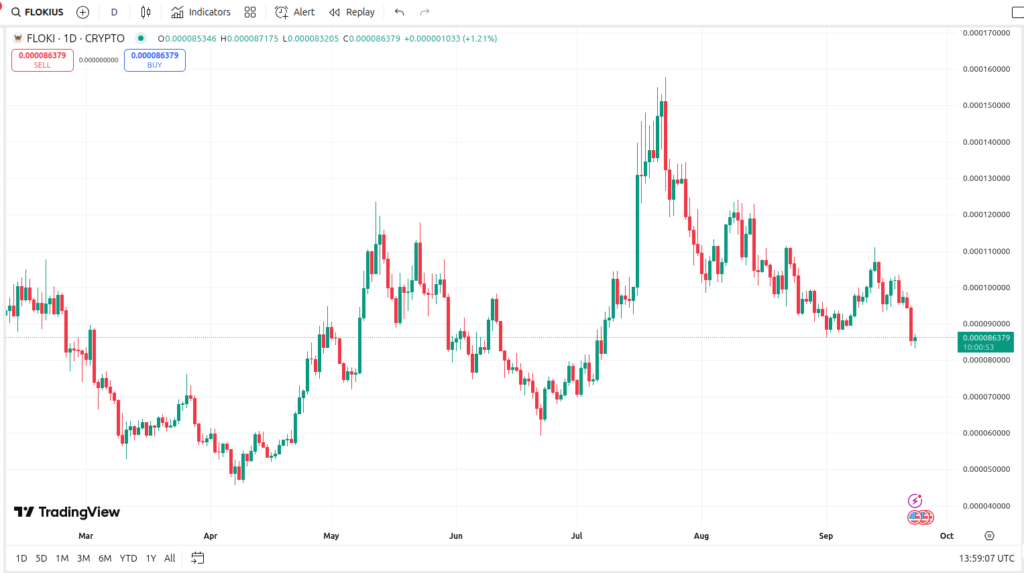Open the FLOKIUS symbol search

click(x=40, y=12)
